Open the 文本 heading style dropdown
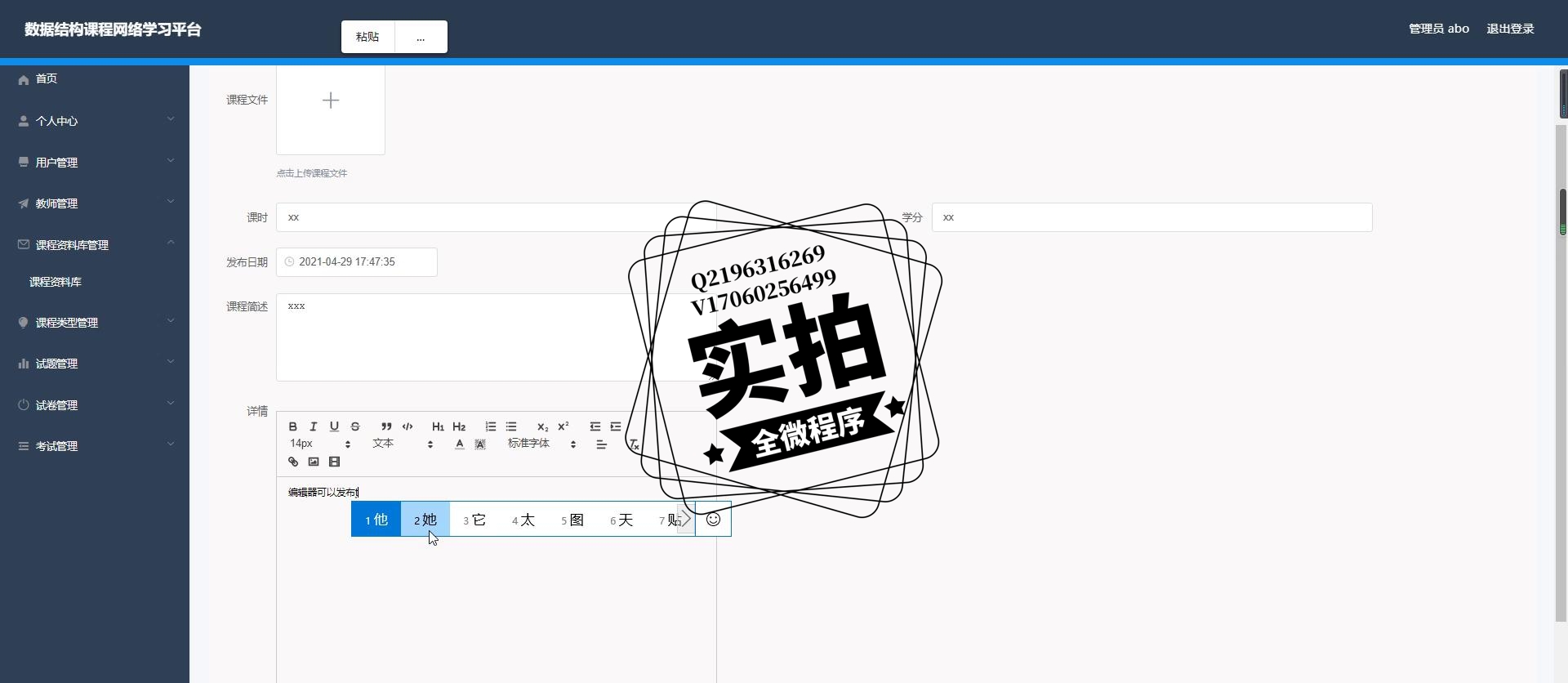 click(403, 444)
